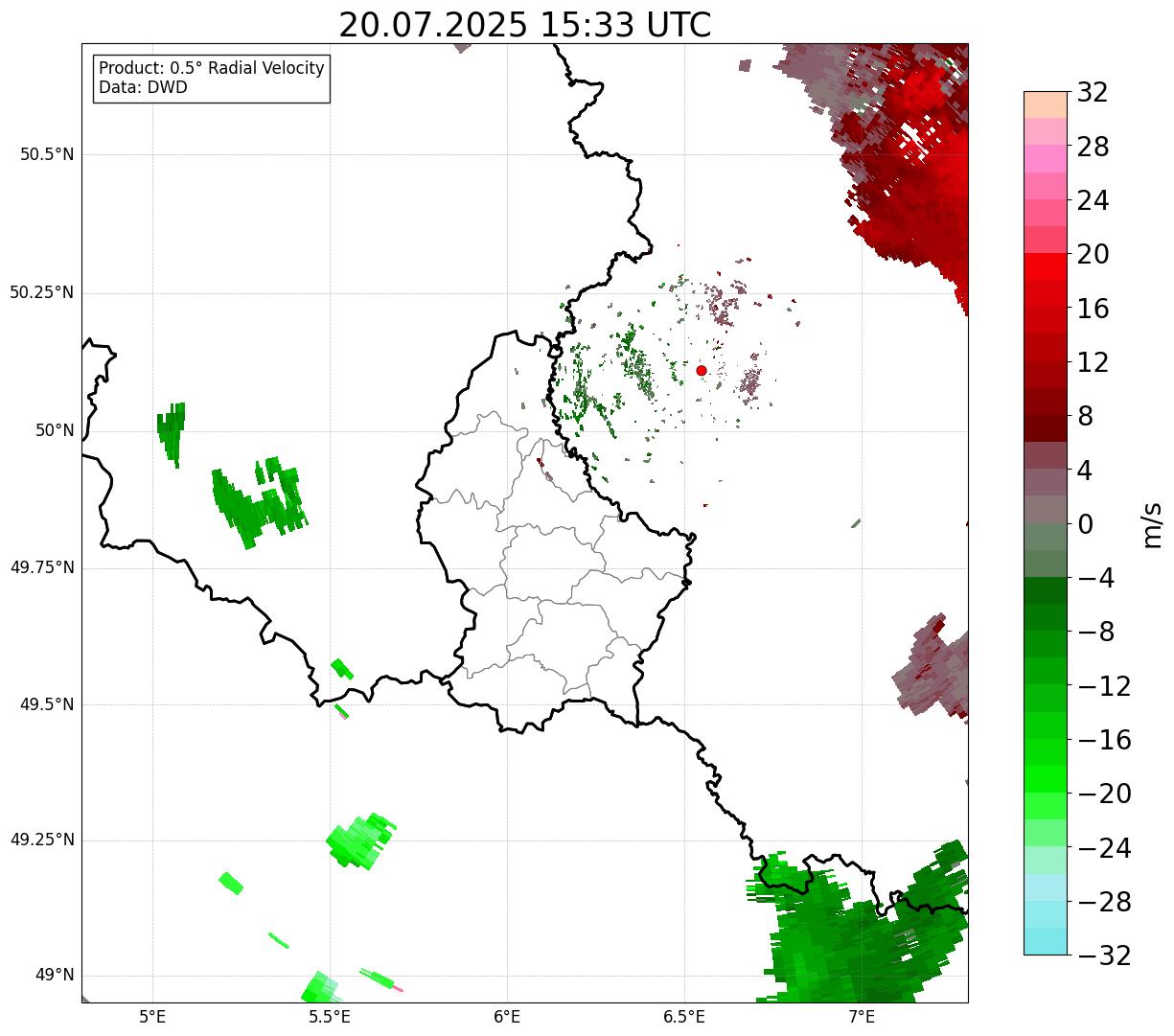The height and width of the screenshot is (1036, 1174).
Task: Click the m/s colorbar unit label
Action: pos(1152,523)
